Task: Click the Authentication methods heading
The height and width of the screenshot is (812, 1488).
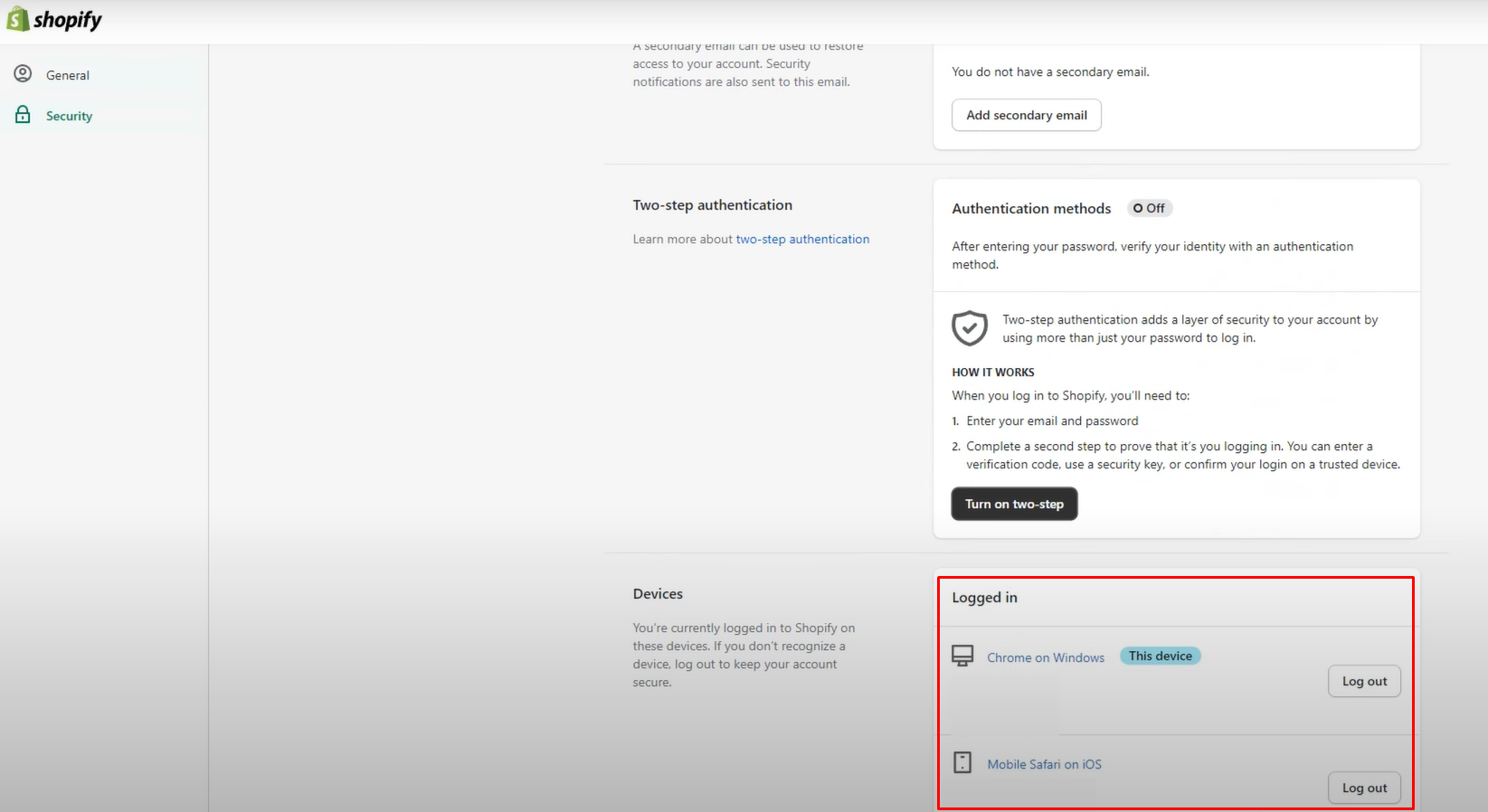Action: pos(1031,208)
